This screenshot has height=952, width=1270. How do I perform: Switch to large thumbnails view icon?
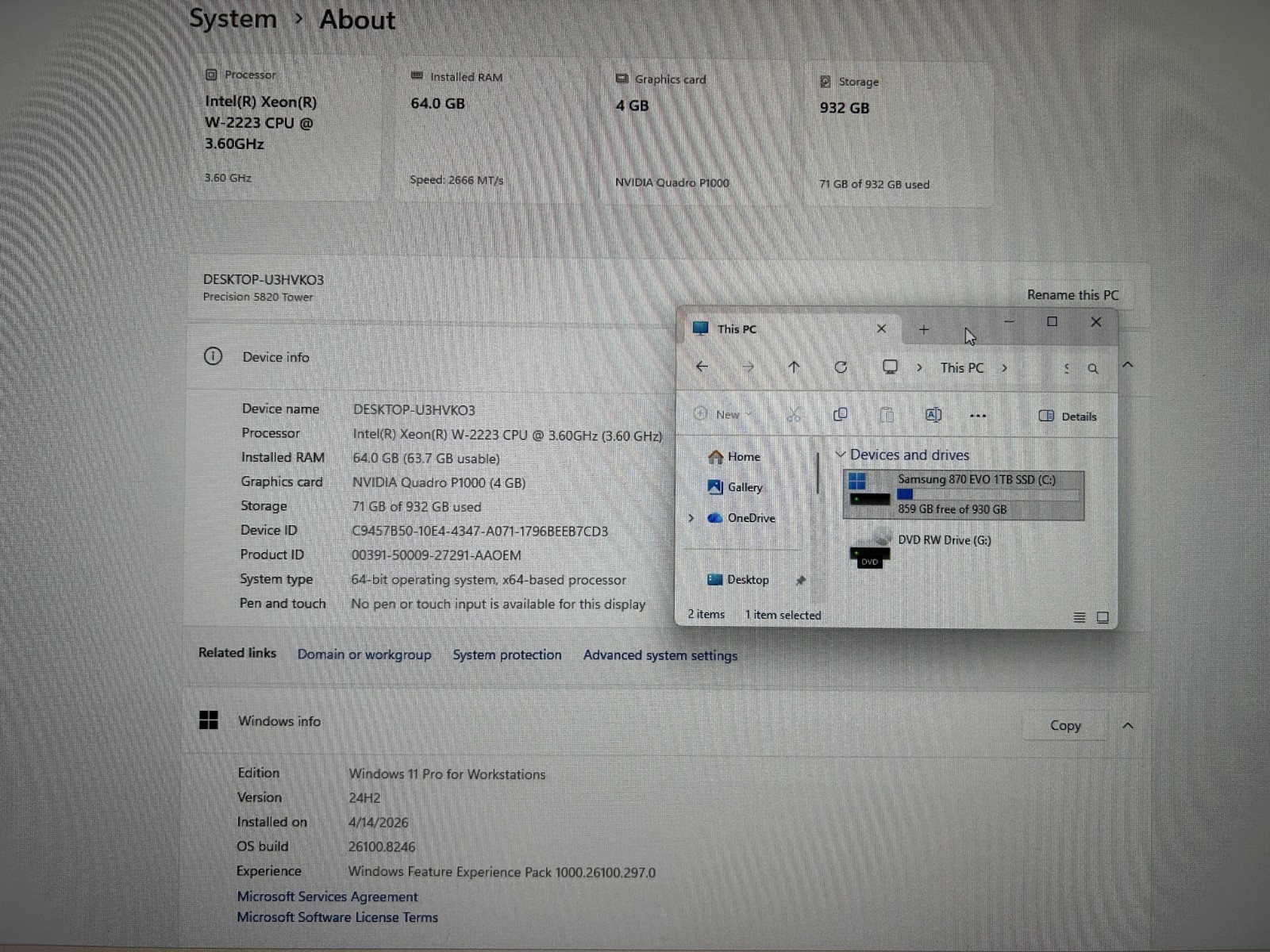pyautogui.click(x=1103, y=617)
